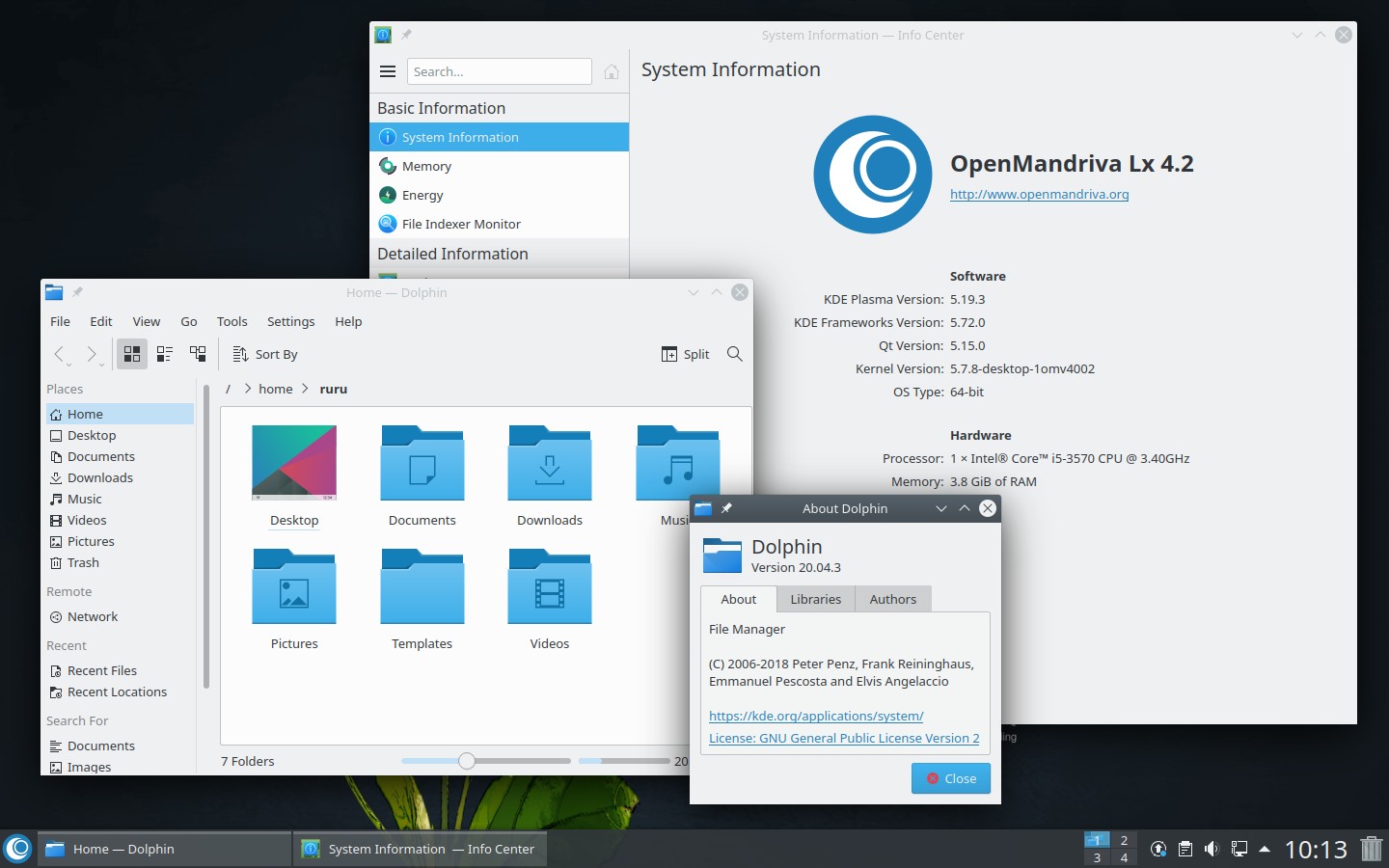Click the home icon in Info Center
1389x868 pixels.
tap(612, 71)
